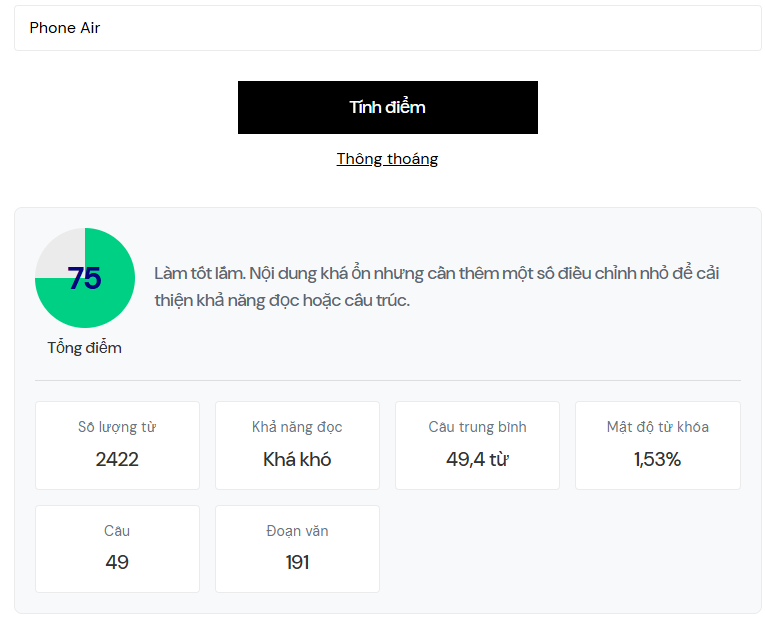This screenshot has height=617, width=765.
Task: Click the word count value 2422
Action: [117, 460]
